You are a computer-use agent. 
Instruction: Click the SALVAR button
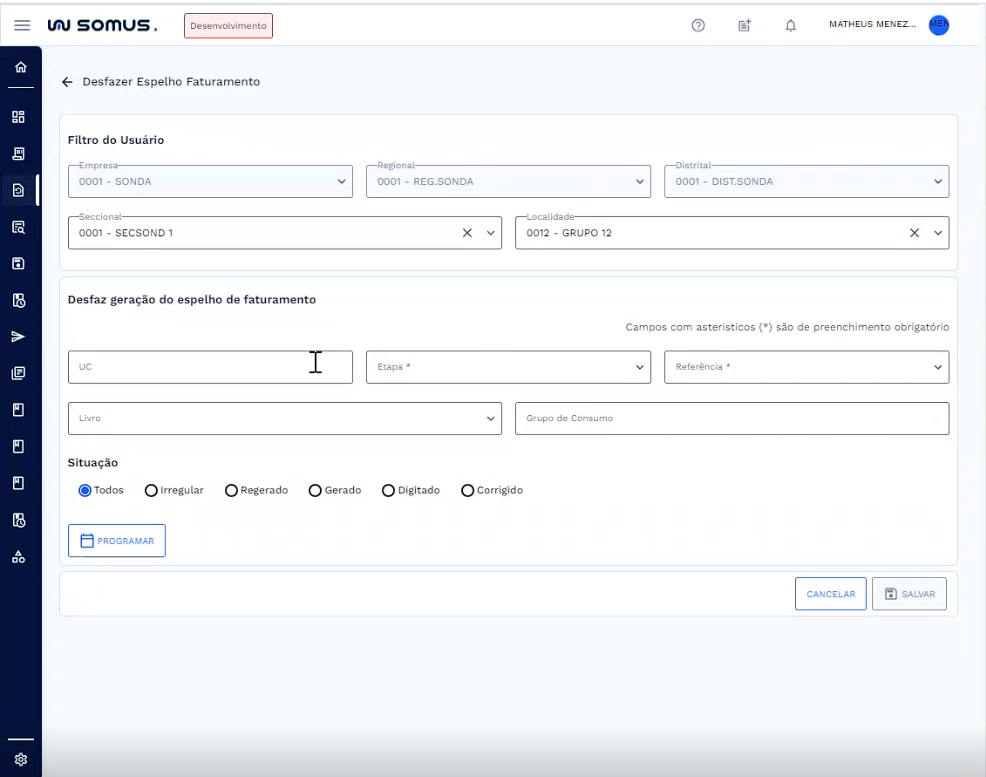(908, 593)
